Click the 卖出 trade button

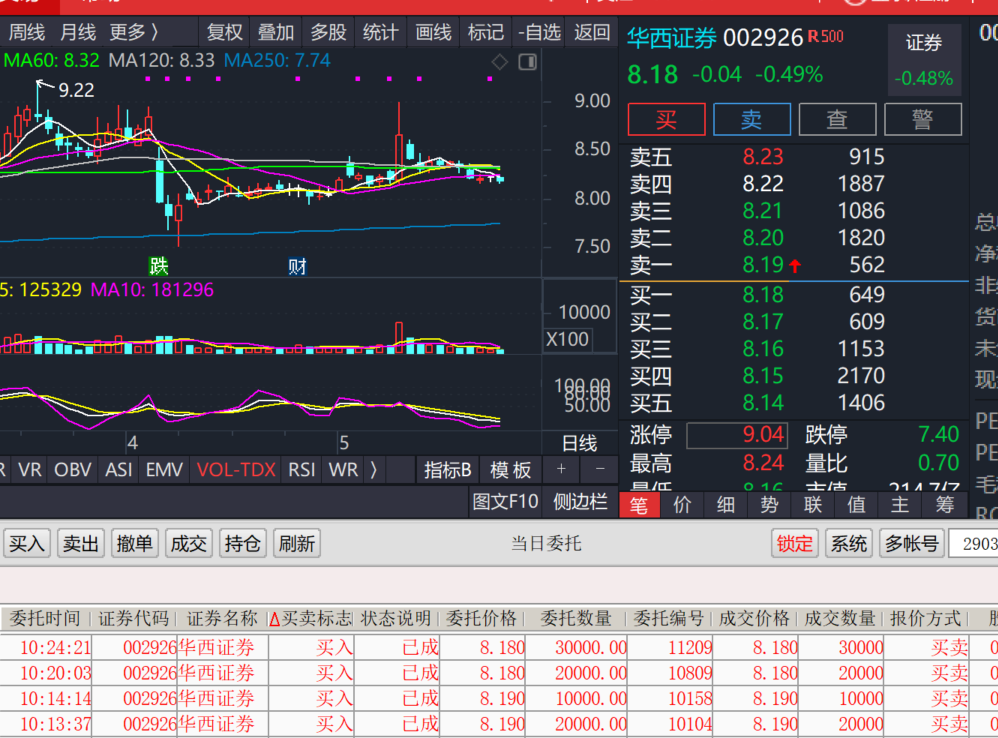[x=81, y=543]
